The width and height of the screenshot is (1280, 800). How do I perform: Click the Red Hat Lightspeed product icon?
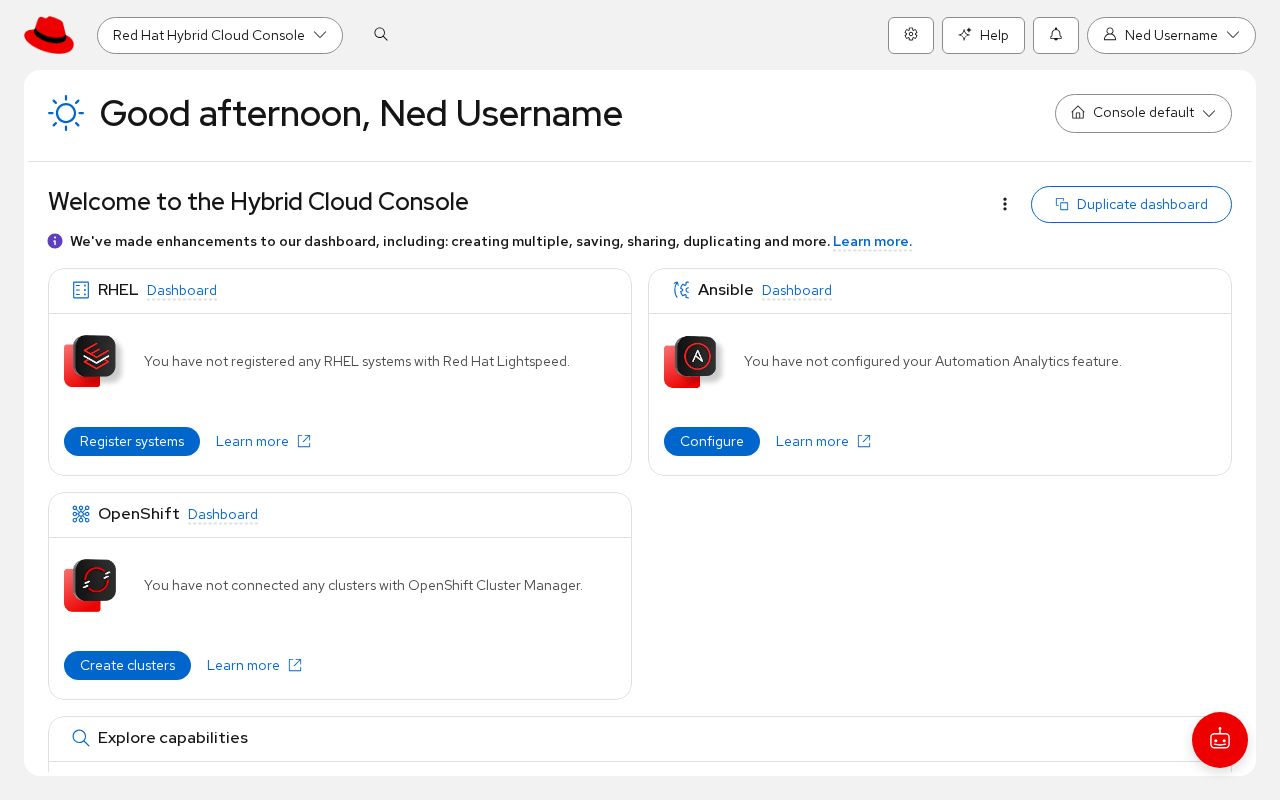pyautogui.click(x=91, y=361)
